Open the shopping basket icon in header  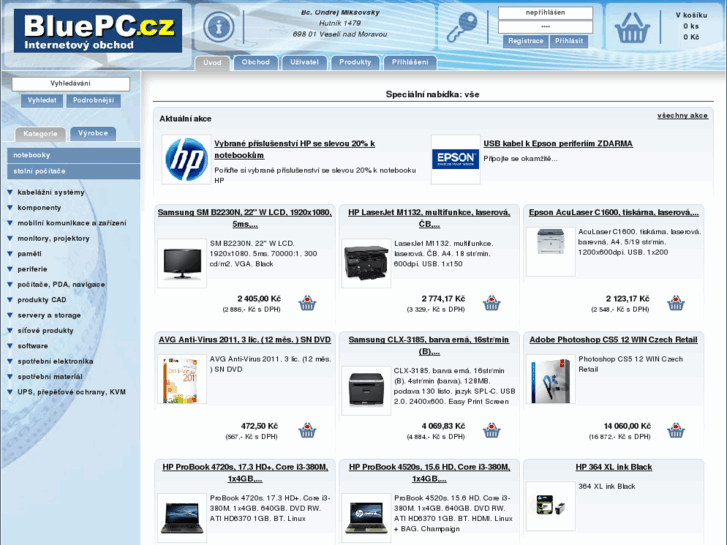click(x=631, y=27)
